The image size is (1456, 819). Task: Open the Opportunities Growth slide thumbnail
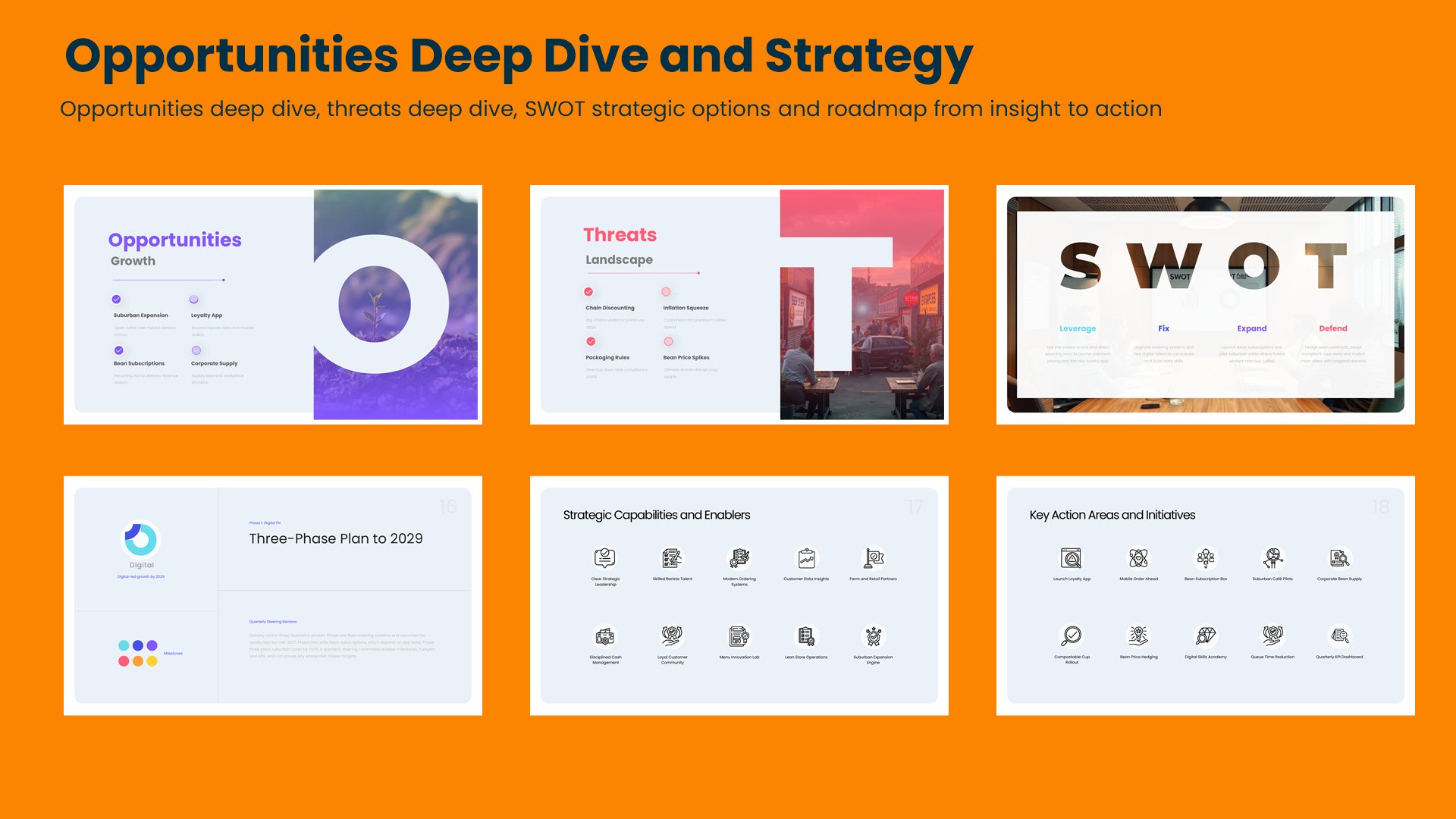point(273,305)
